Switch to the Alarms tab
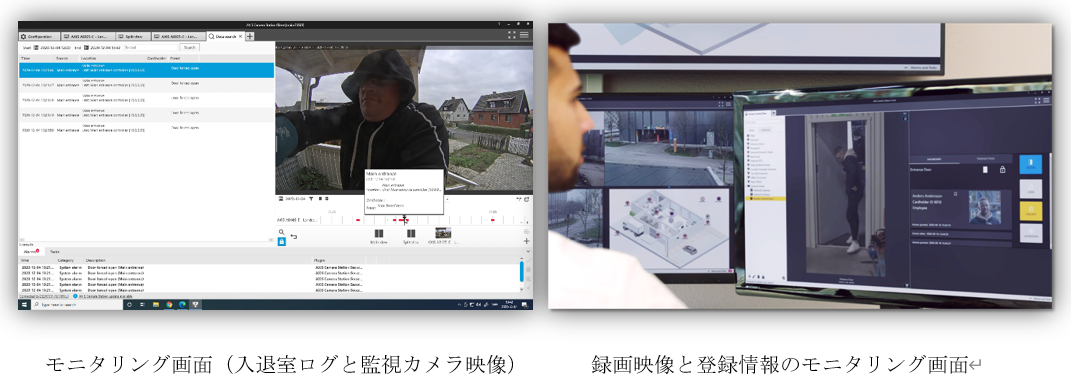The height and width of the screenshot is (382, 1071). [x=30, y=251]
